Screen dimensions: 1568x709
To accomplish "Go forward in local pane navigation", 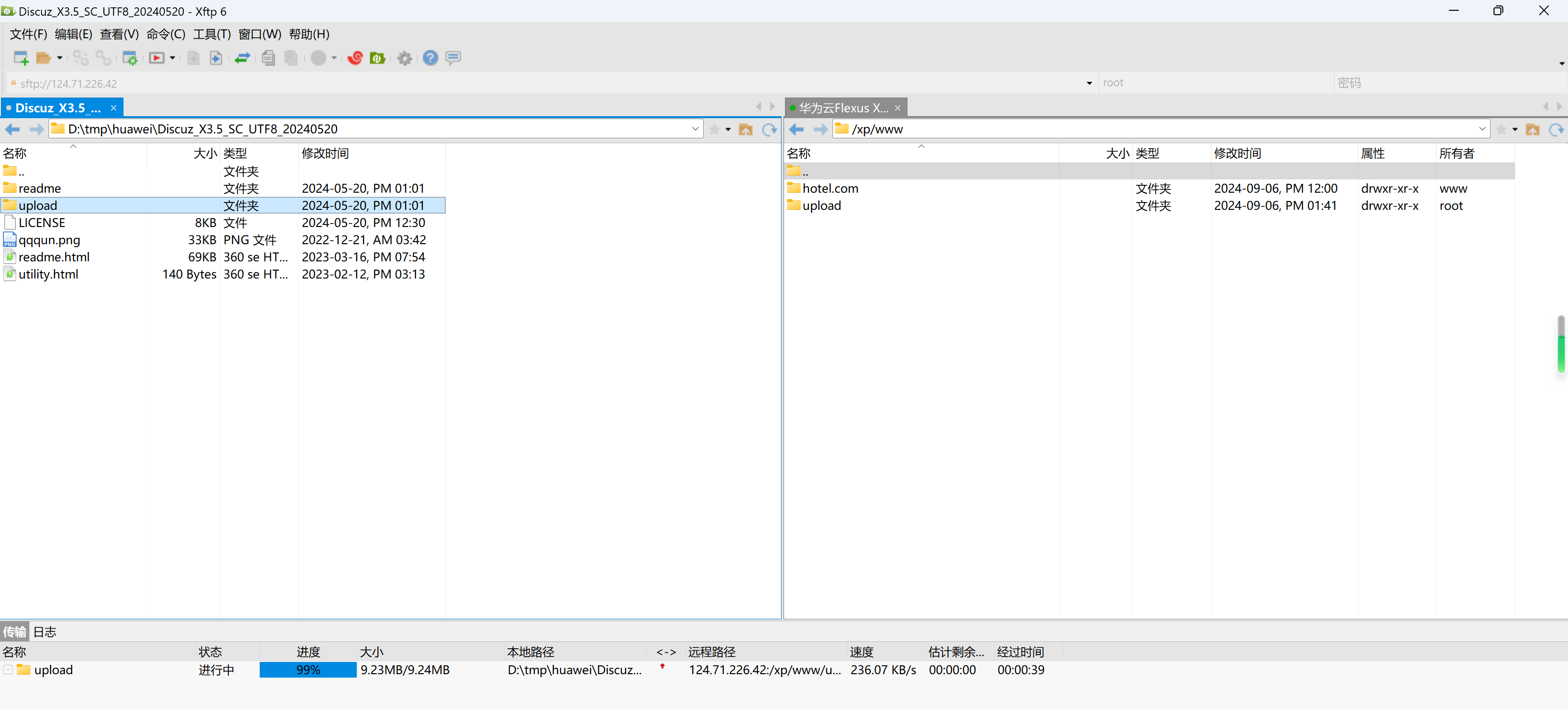I will 36,129.
